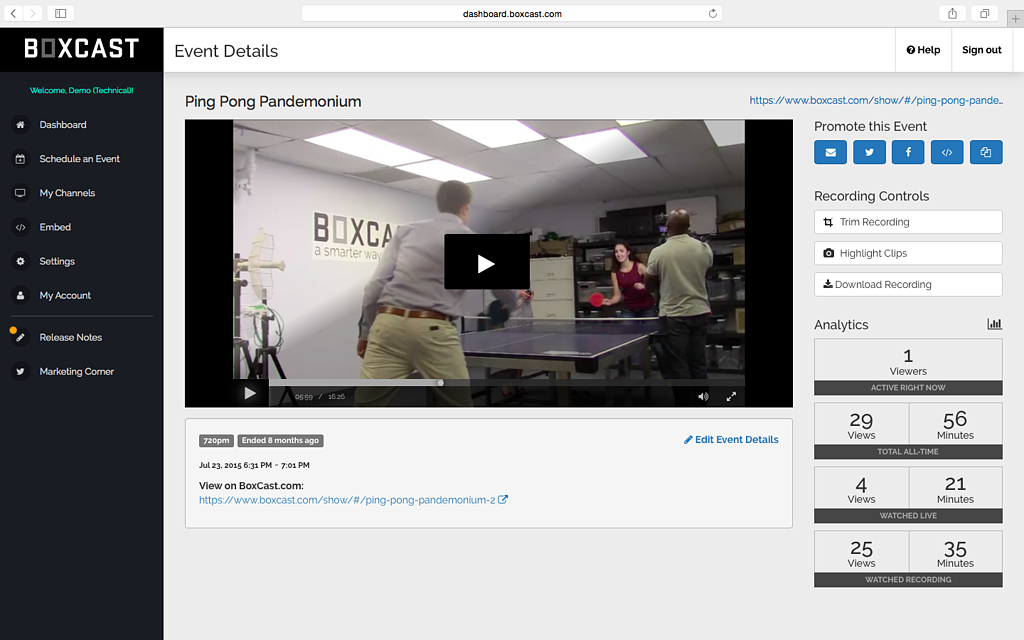Click the email share icon button
This screenshot has width=1024, height=640.
(x=830, y=152)
